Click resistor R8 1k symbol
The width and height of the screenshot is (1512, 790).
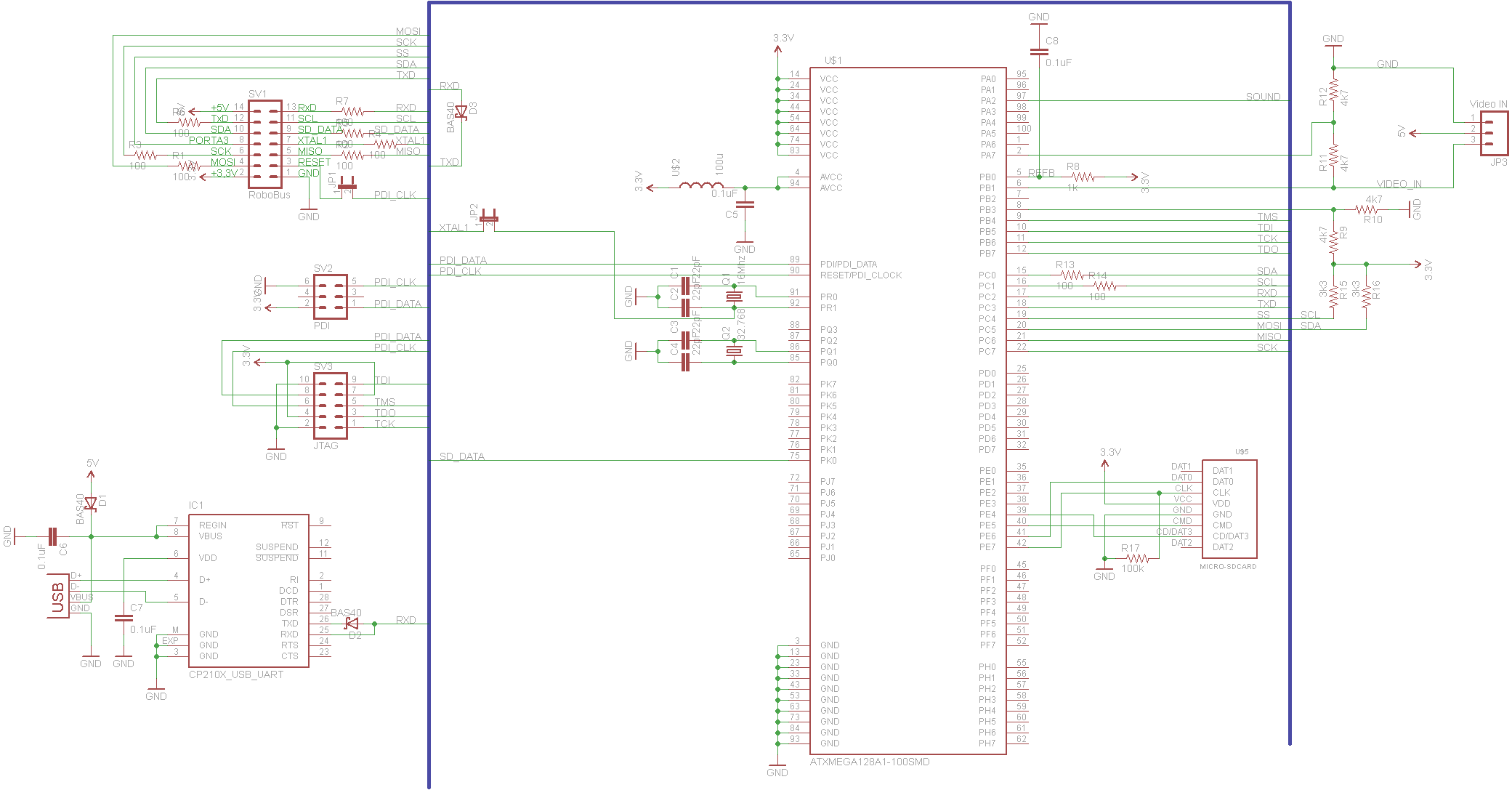coord(1083,177)
